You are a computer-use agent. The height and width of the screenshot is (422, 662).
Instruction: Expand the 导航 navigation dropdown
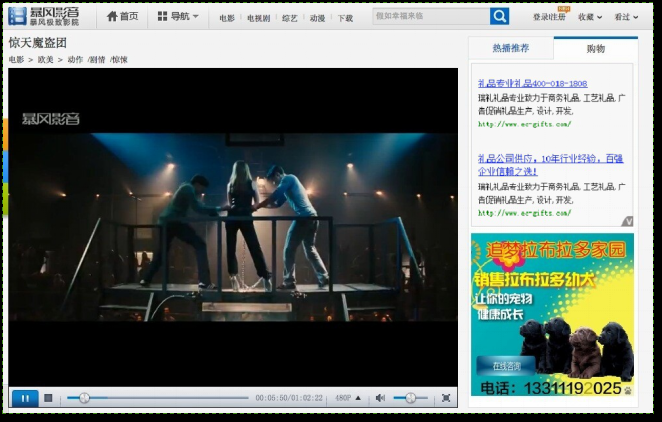click(178, 16)
